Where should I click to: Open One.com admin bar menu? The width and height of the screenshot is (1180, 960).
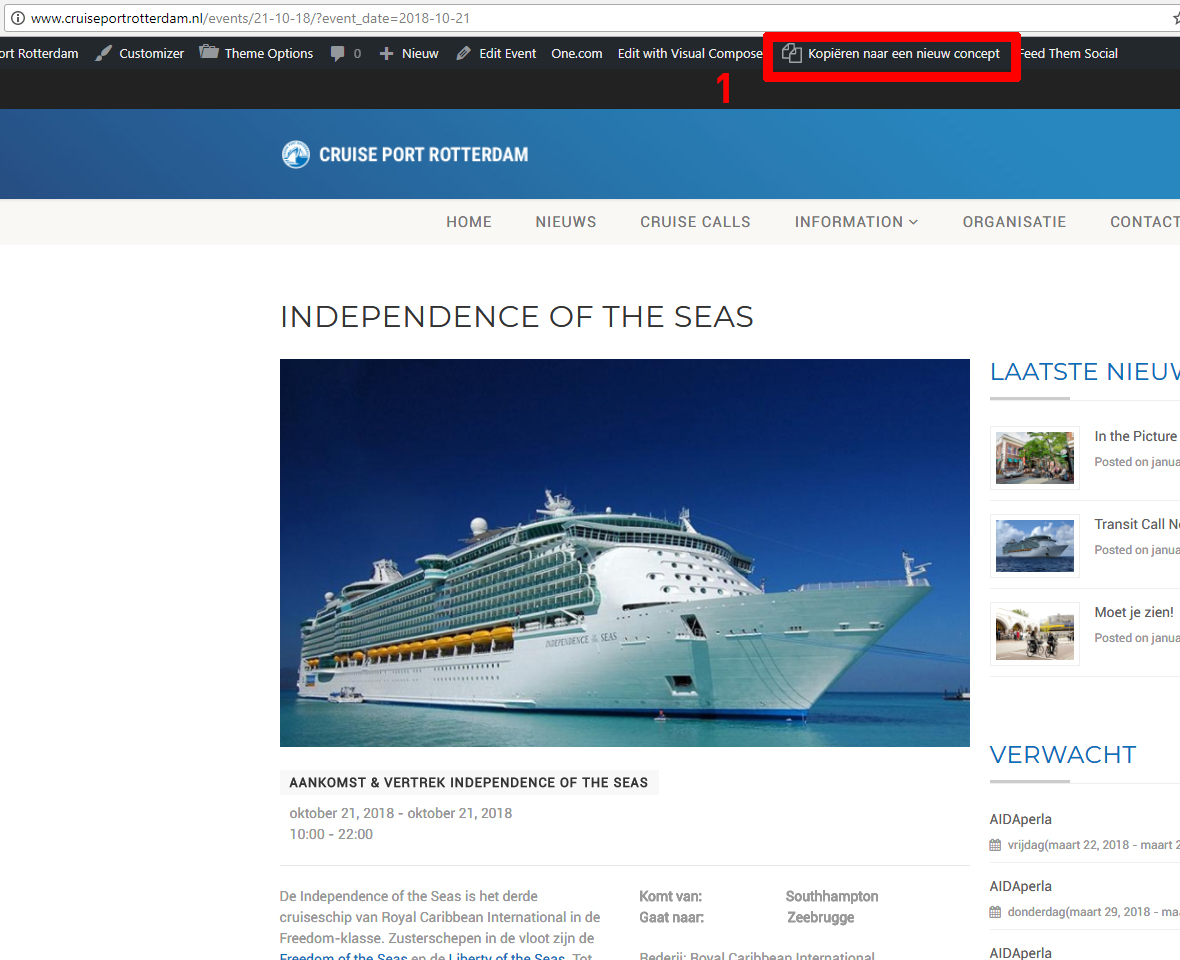click(576, 53)
